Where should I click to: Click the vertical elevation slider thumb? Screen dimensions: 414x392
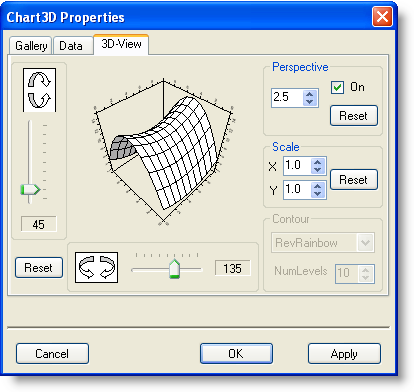[30, 190]
